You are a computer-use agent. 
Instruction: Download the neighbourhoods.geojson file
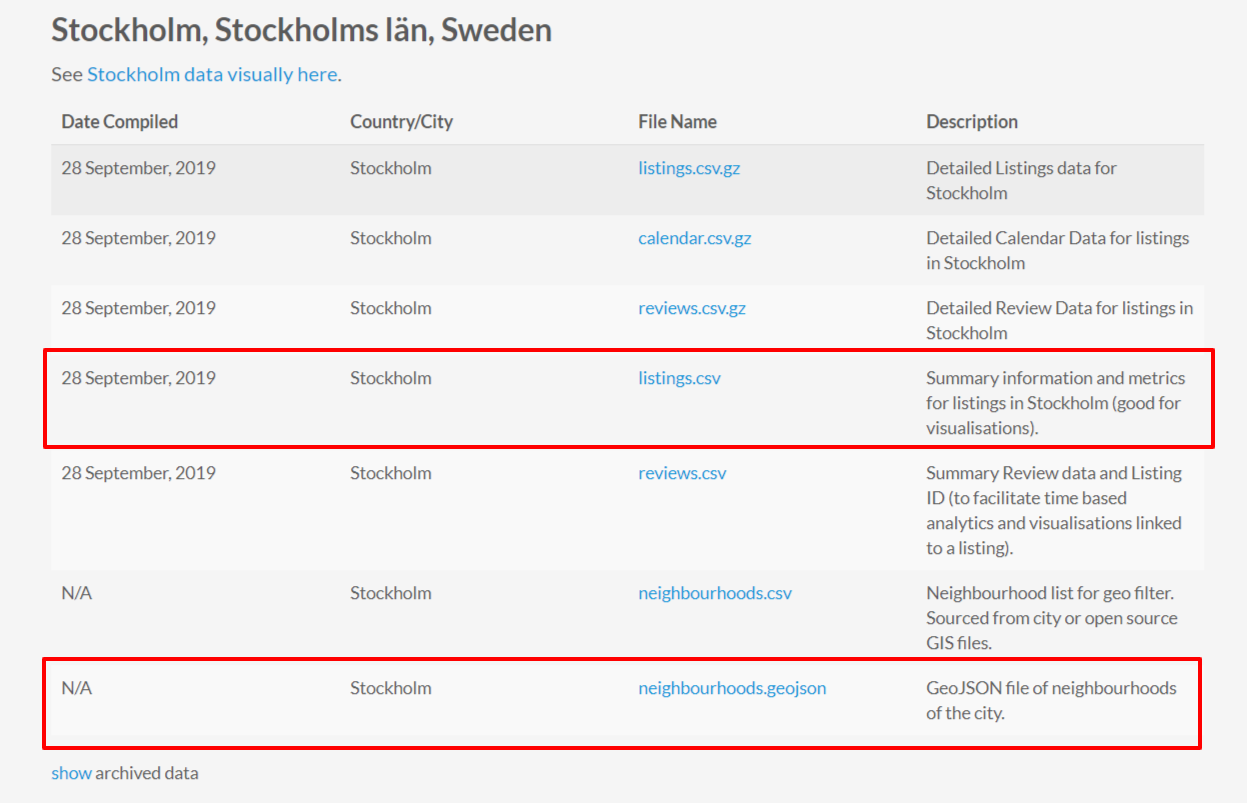(x=732, y=688)
